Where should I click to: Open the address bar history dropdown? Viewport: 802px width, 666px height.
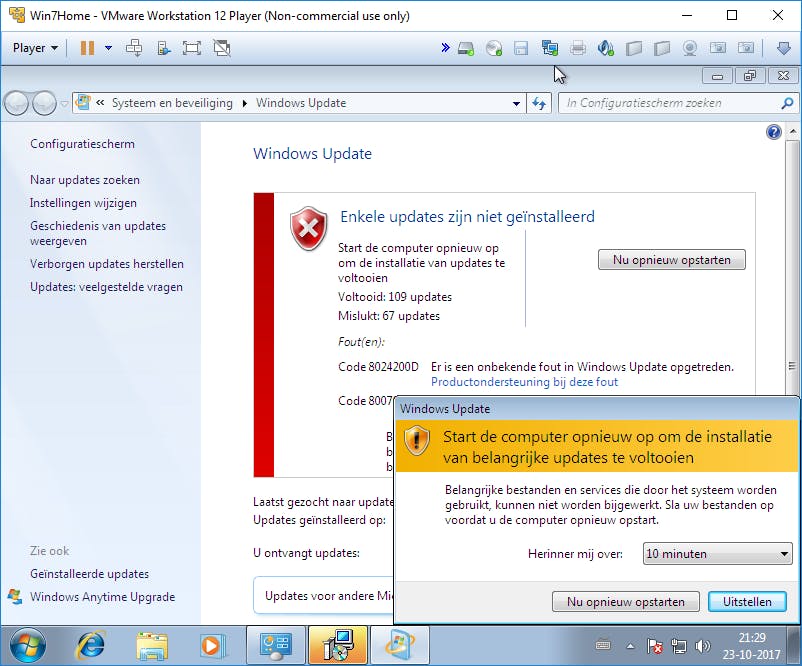(x=516, y=103)
